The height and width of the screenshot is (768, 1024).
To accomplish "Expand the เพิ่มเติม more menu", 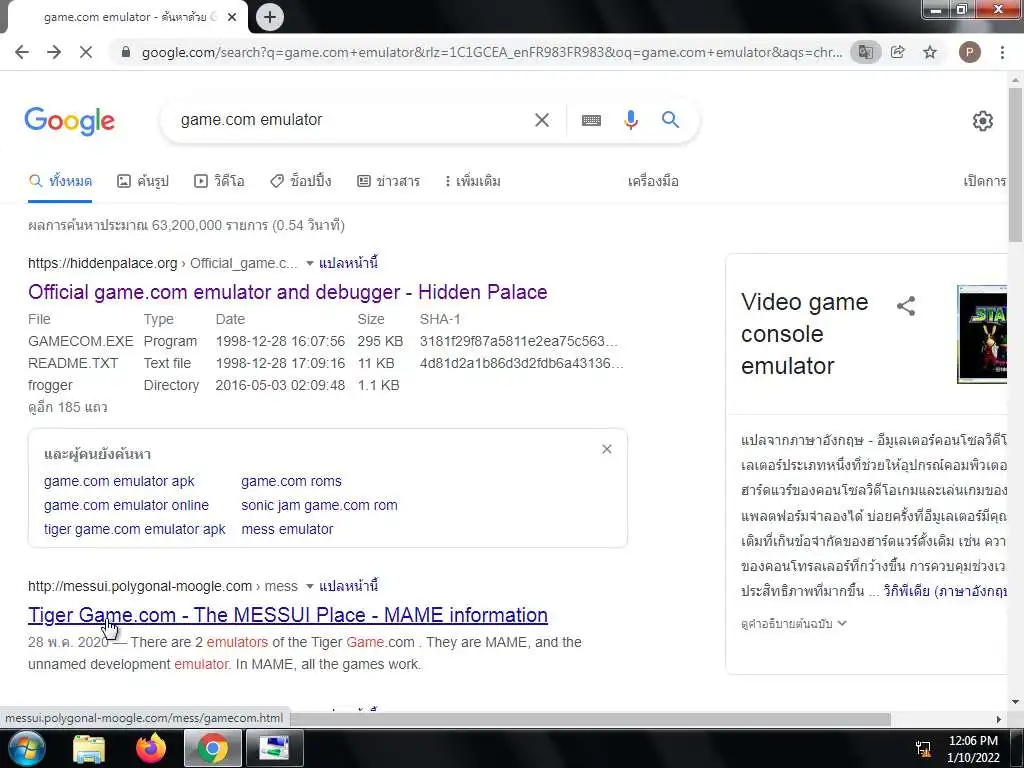I will 473,181.
